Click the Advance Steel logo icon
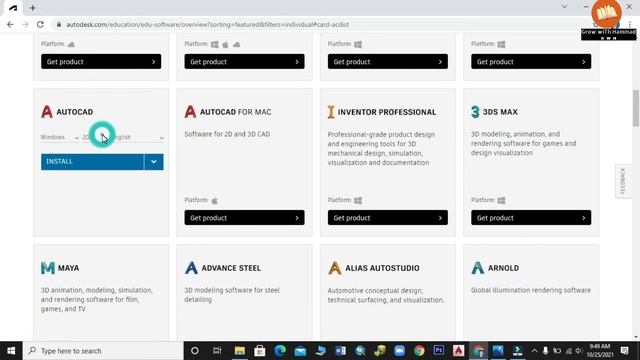 pos(191,268)
